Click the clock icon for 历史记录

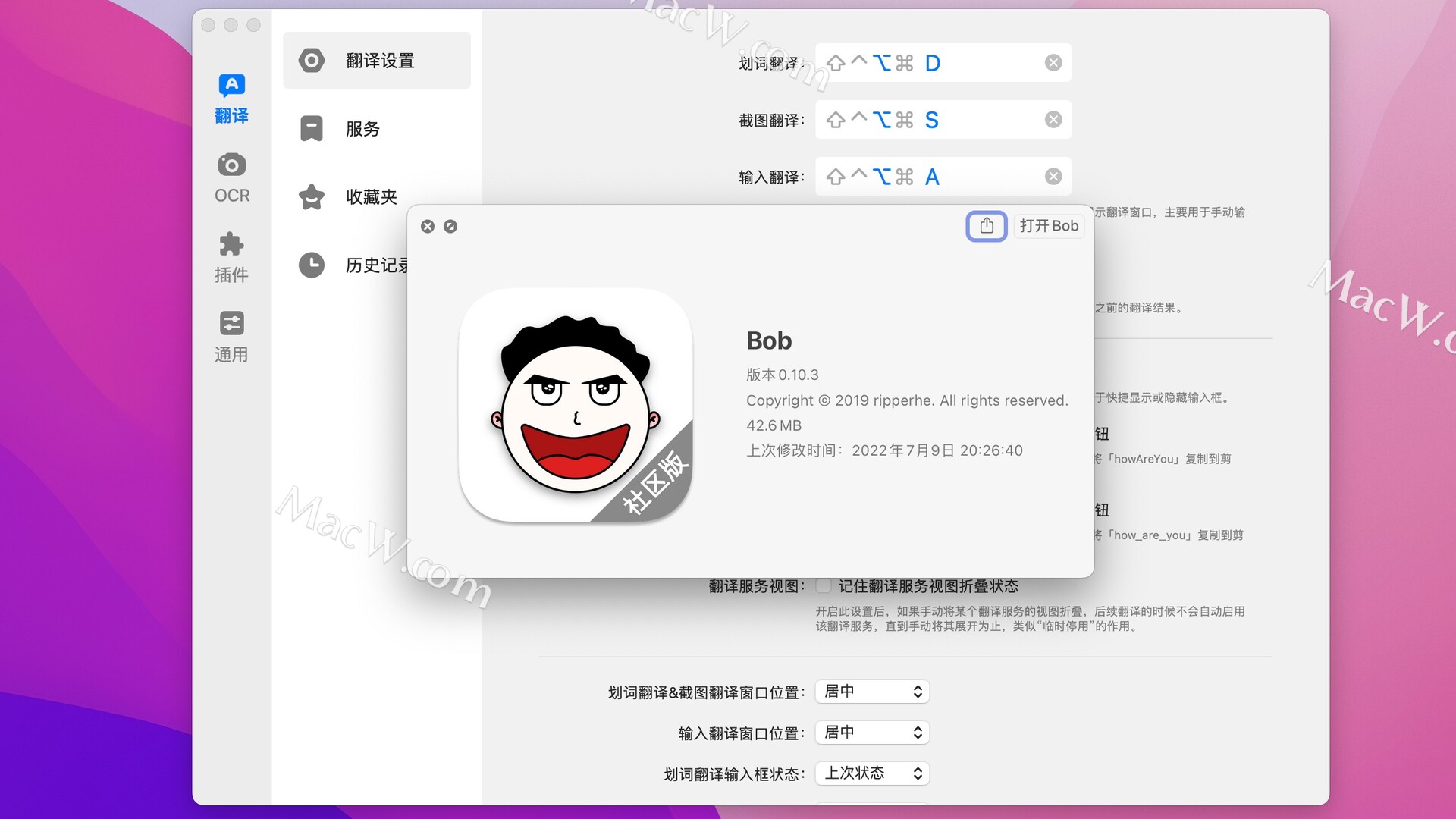312,265
